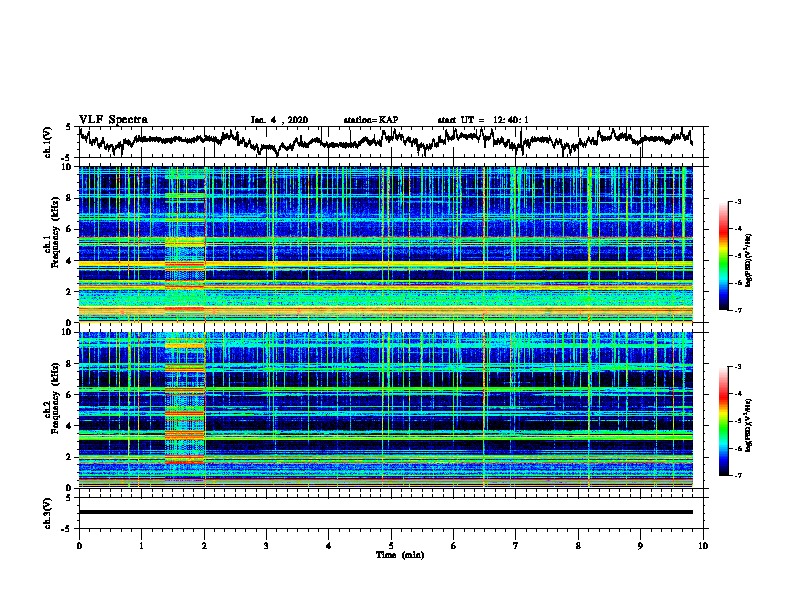Screen dimensions: 792x612
Task: Click the "-3" label atop the ch.1 color bar
Action: [738, 201]
